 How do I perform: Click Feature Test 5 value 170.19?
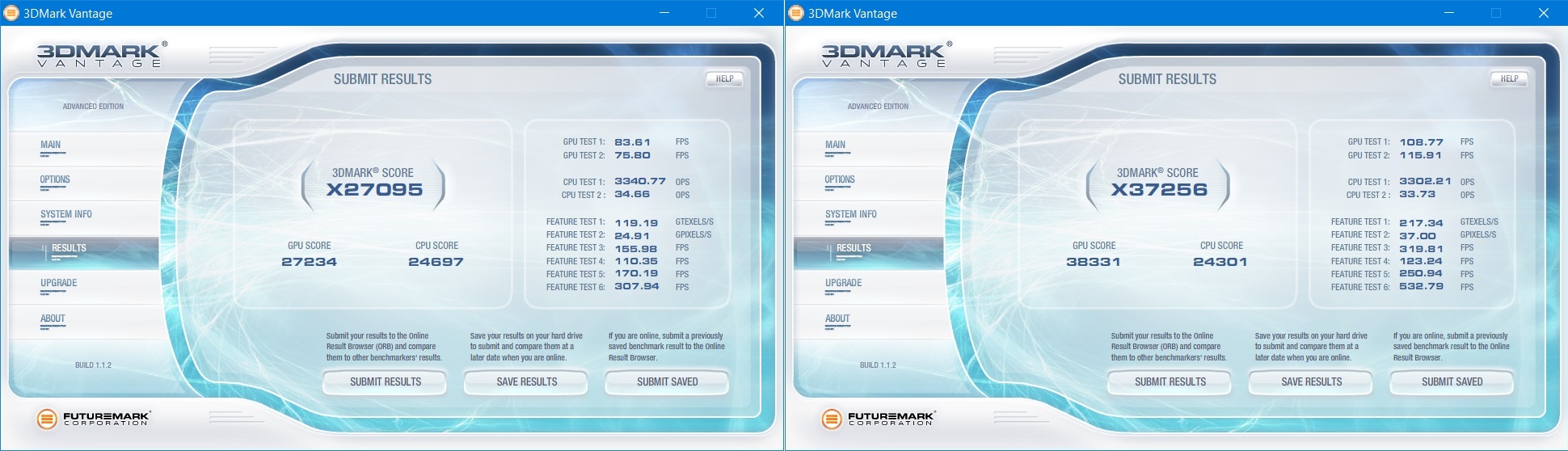coord(636,274)
